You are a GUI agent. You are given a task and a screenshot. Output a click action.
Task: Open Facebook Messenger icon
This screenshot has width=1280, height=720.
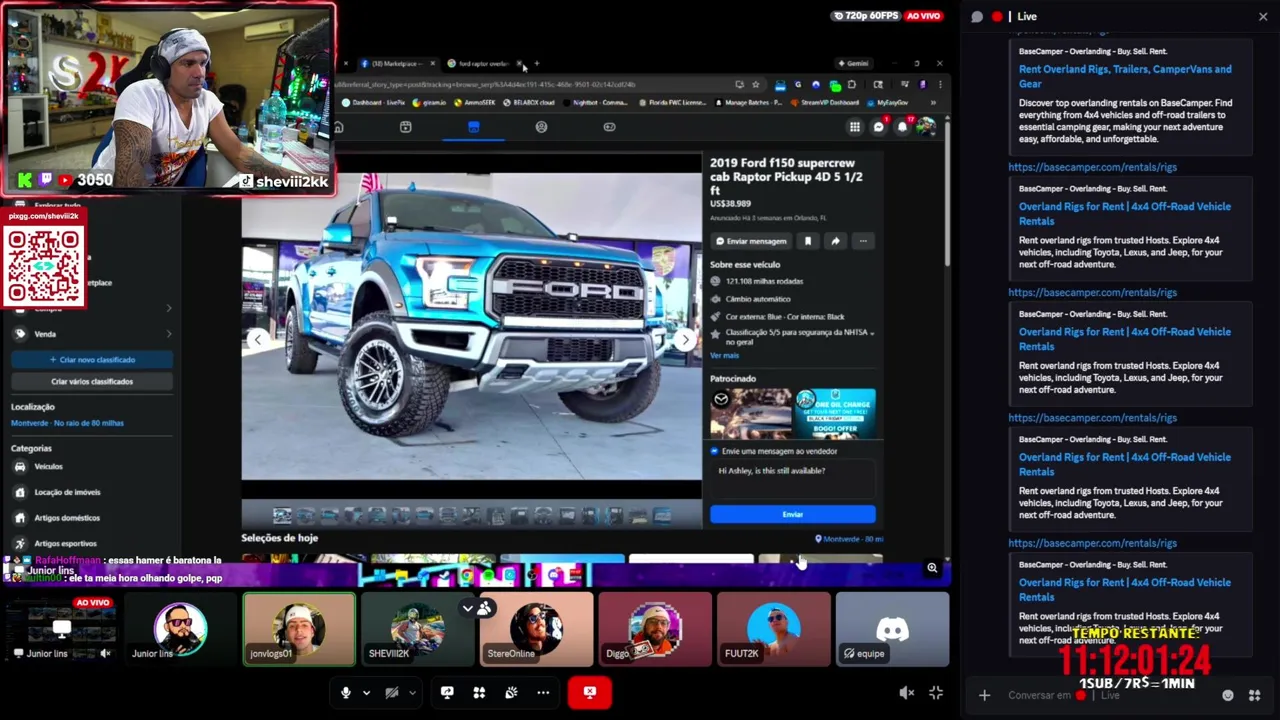click(x=879, y=127)
